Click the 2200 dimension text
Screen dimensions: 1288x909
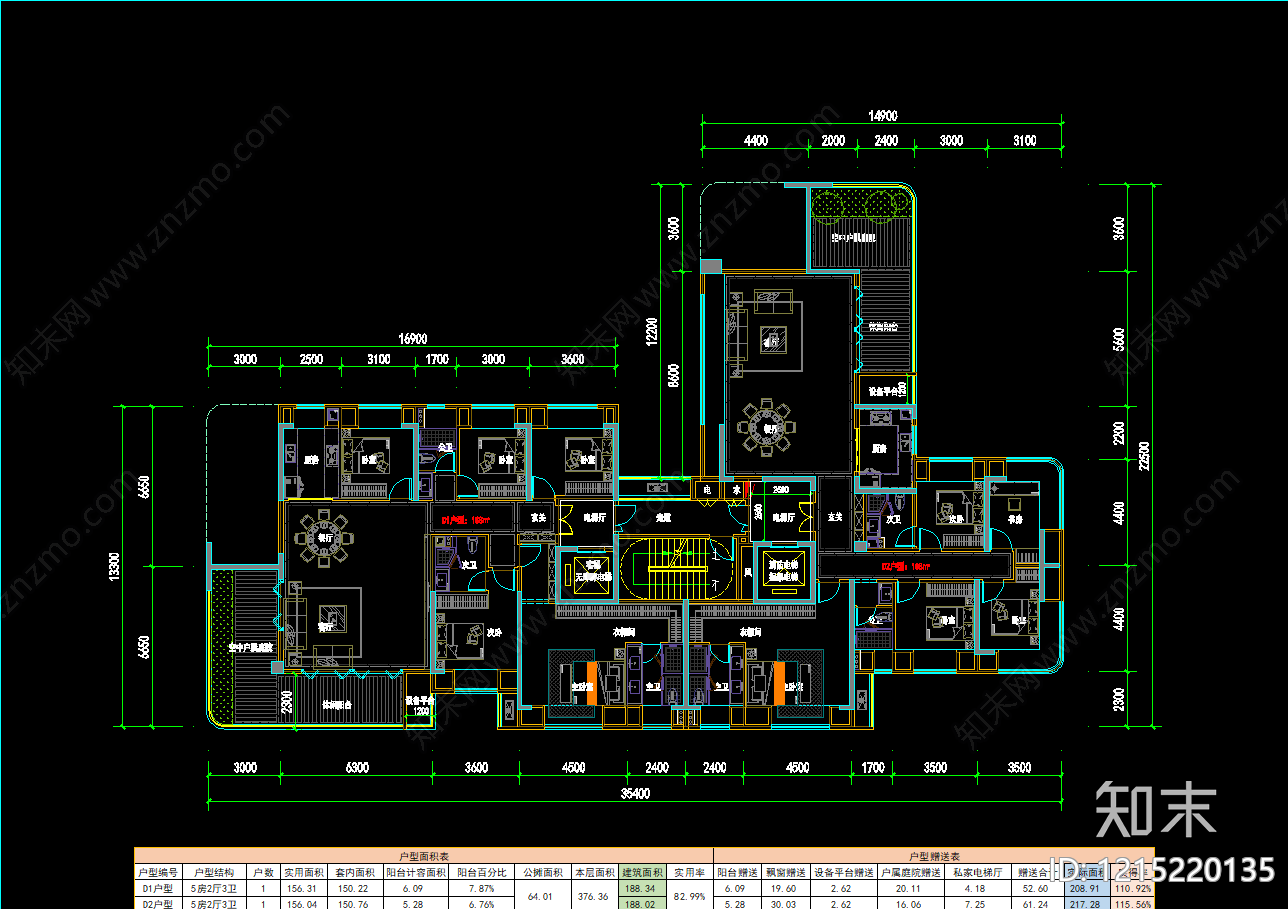coord(1119,433)
